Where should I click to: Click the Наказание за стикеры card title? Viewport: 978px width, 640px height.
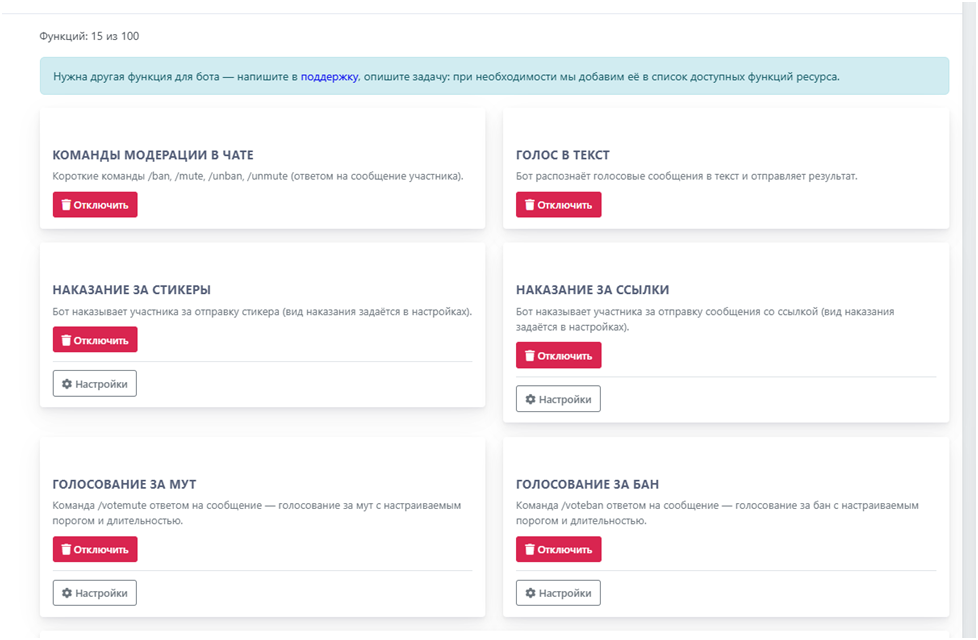pyautogui.click(x=132, y=289)
